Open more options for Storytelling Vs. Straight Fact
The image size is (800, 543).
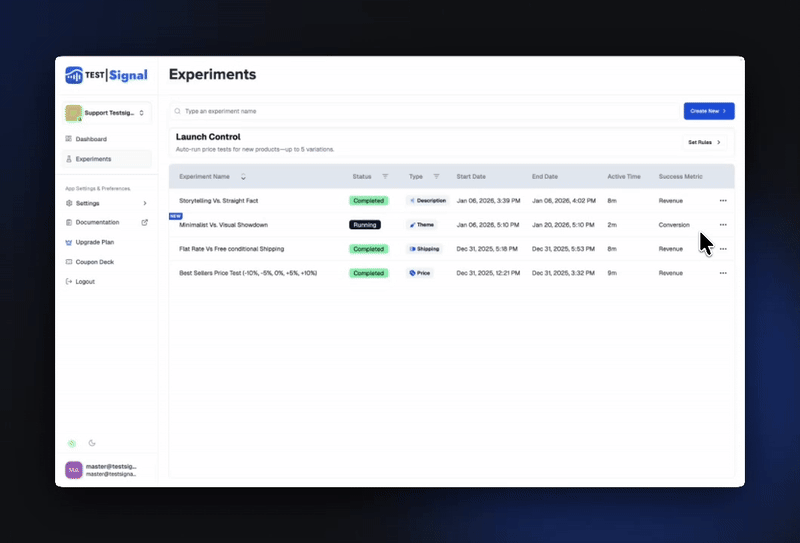tap(723, 201)
